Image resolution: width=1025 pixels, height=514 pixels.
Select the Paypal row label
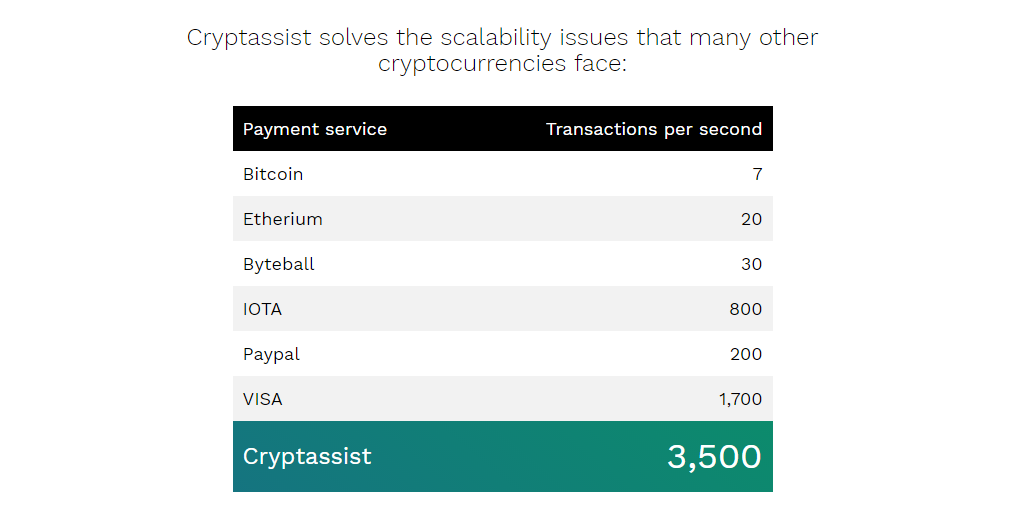(271, 354)
